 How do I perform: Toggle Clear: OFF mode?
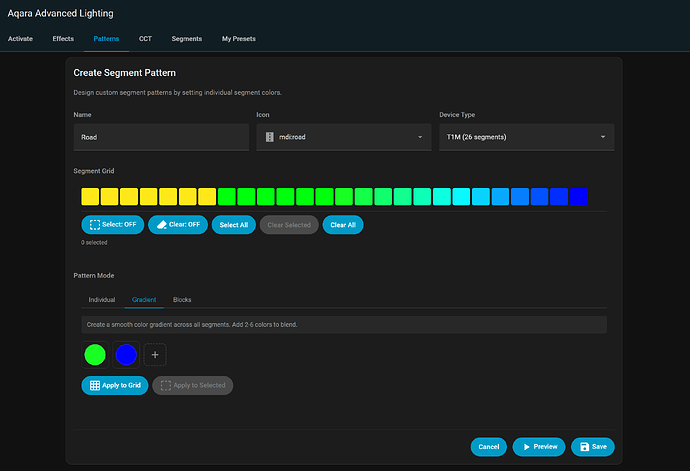(178, 225)
